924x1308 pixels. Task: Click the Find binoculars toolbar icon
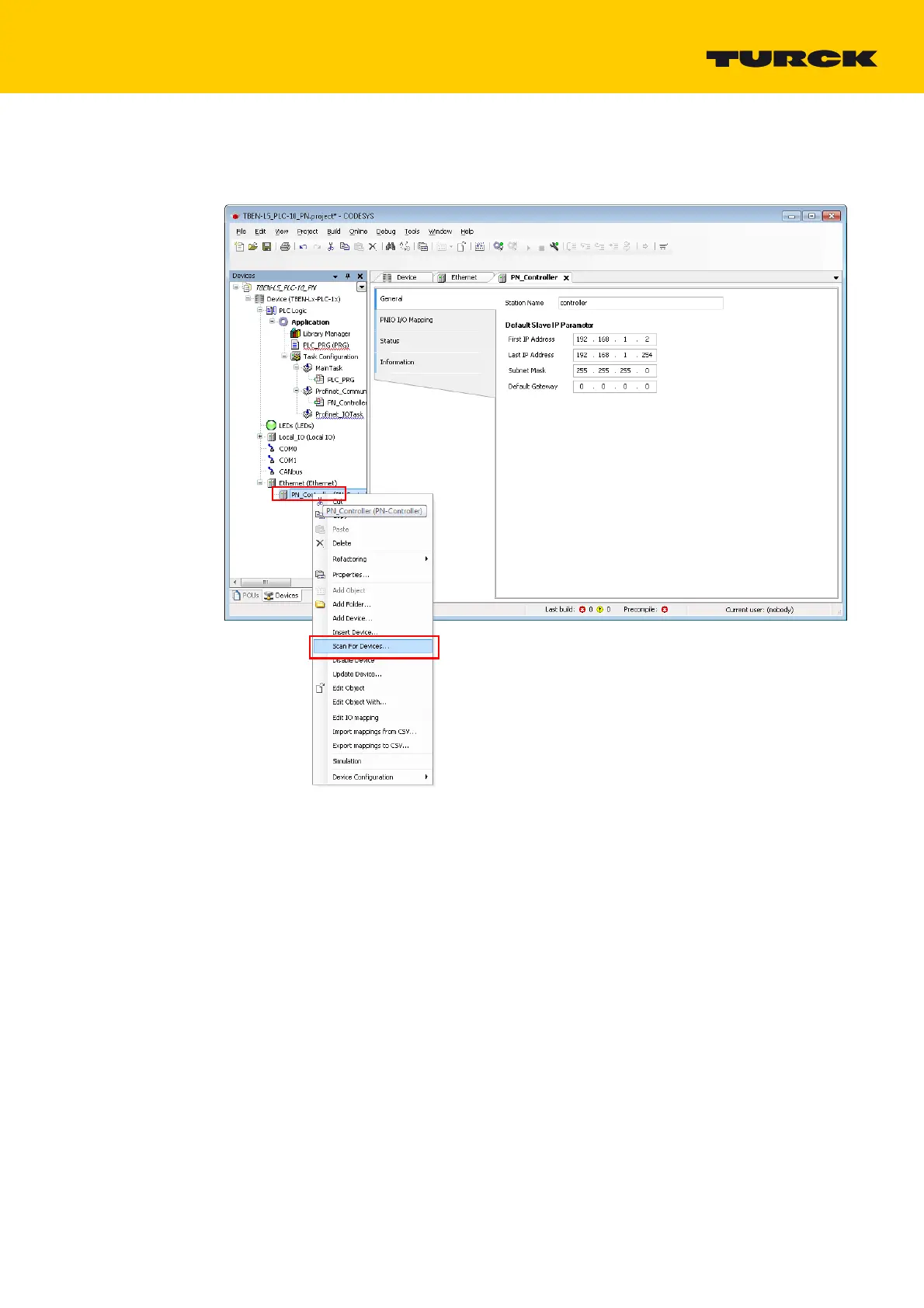[x=391, y=247]
